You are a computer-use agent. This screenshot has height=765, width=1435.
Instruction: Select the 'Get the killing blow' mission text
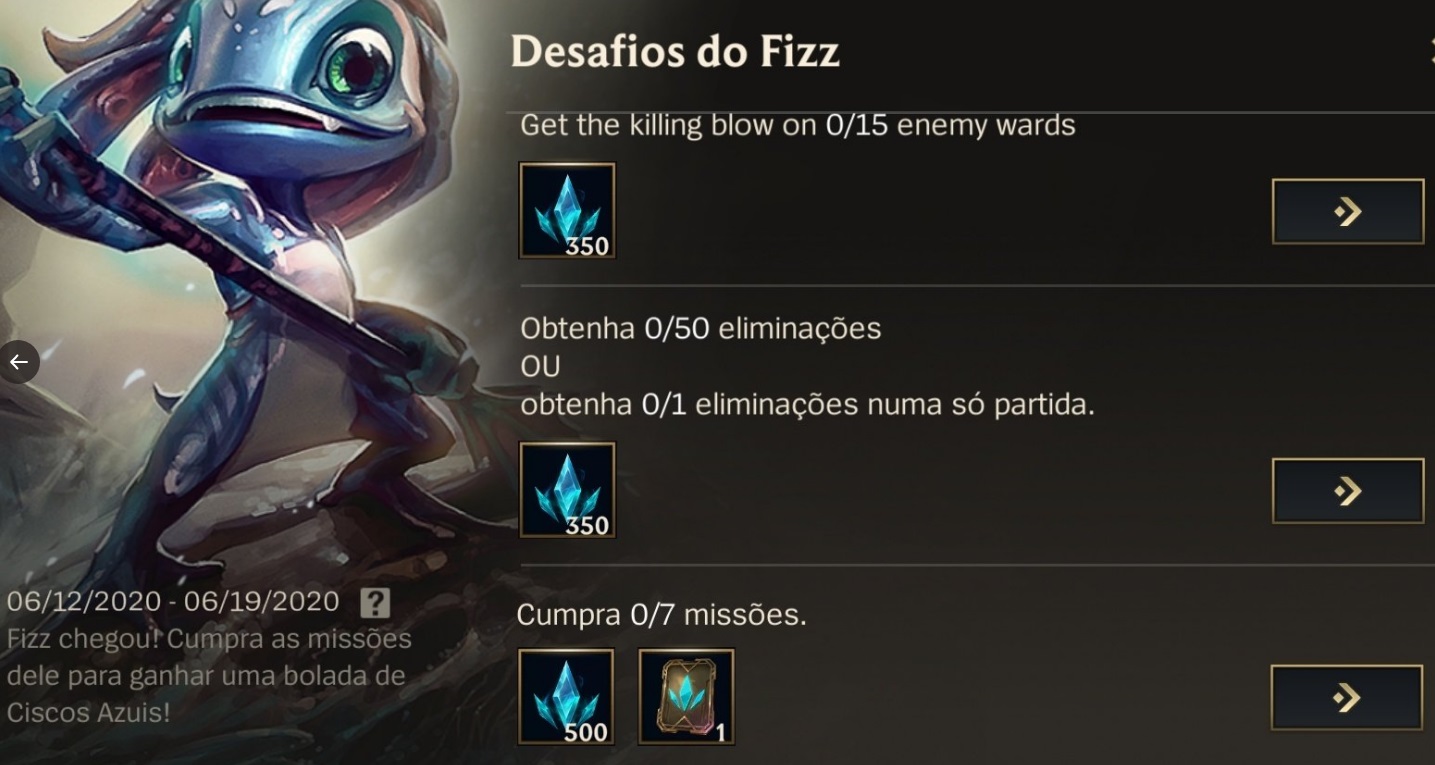(x=798, y=126)
